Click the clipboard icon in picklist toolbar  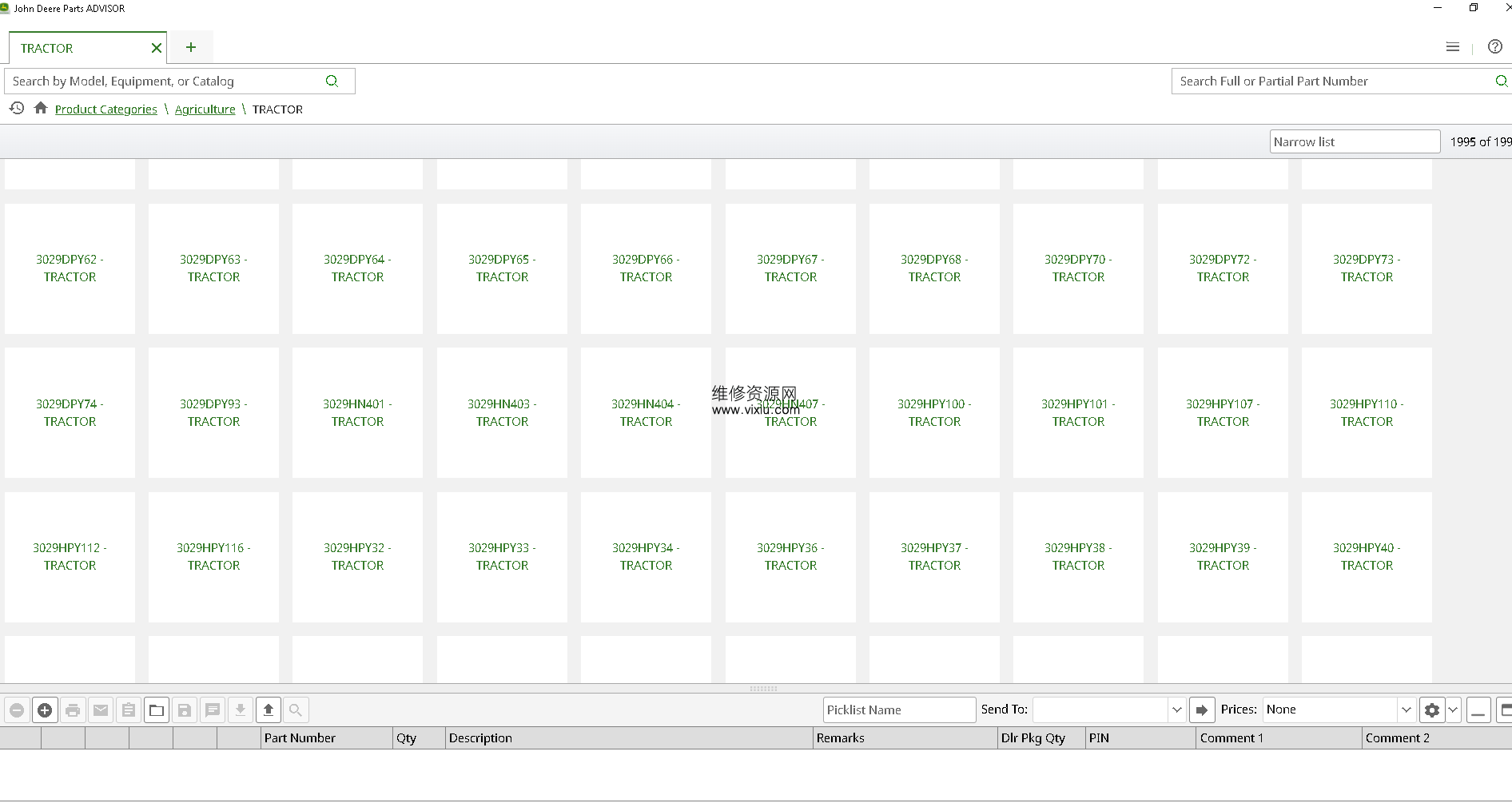coord(129,710)
